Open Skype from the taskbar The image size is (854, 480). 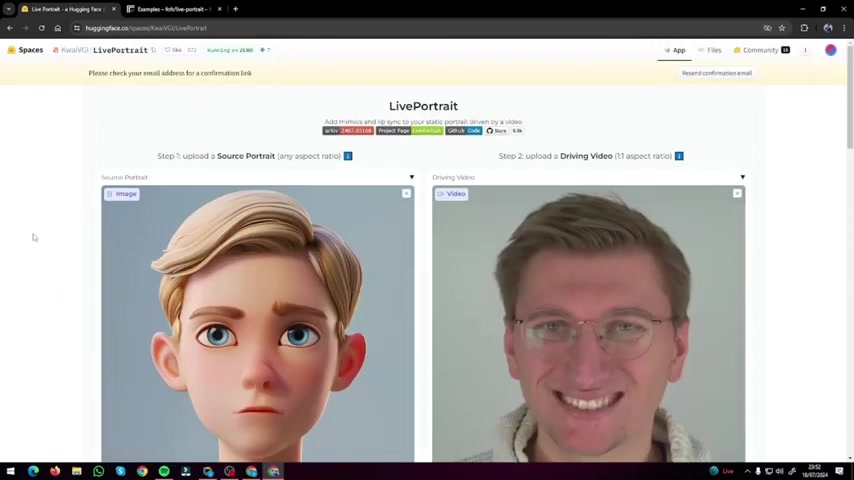(x=120, y=471)
